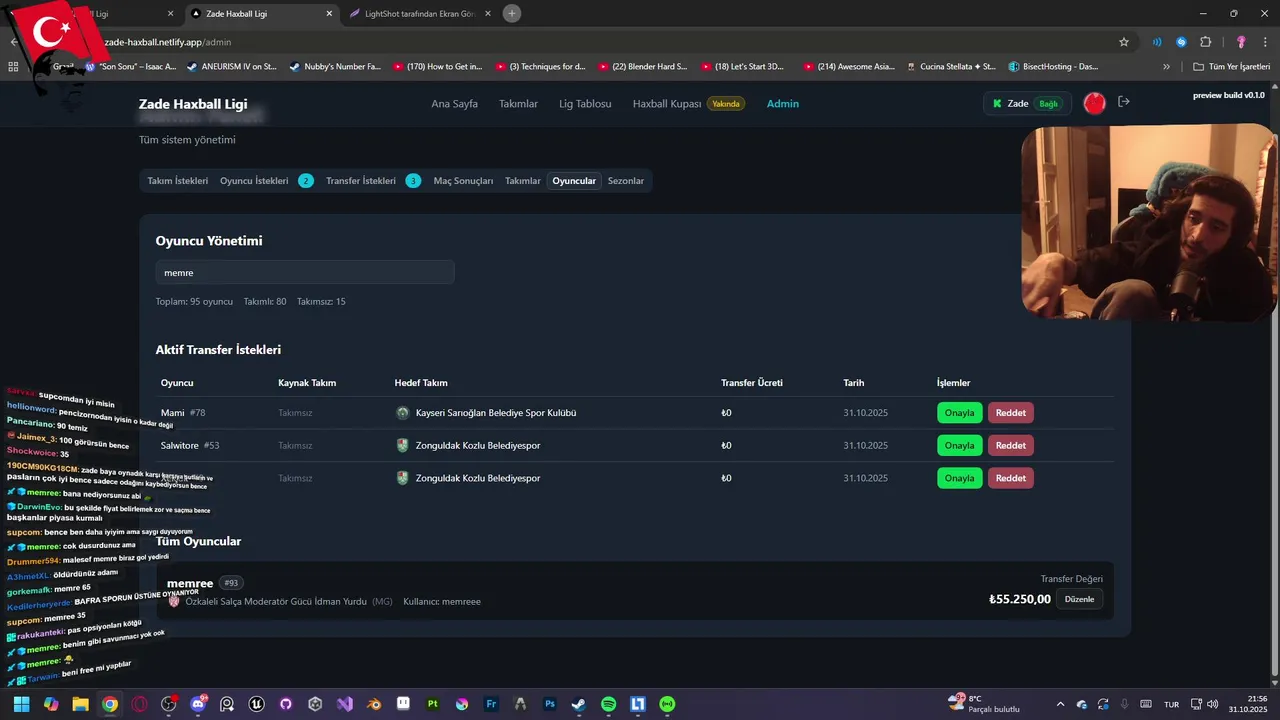The image size is (1280, 720).
Task: Click the Zade Haxball Ligi site title
Action: [193, 104]
